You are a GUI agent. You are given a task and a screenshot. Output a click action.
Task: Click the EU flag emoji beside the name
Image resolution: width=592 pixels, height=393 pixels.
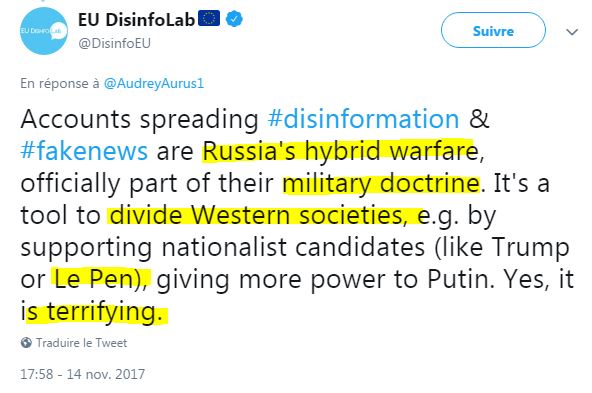pyautogui.click(x=209, y=18)
